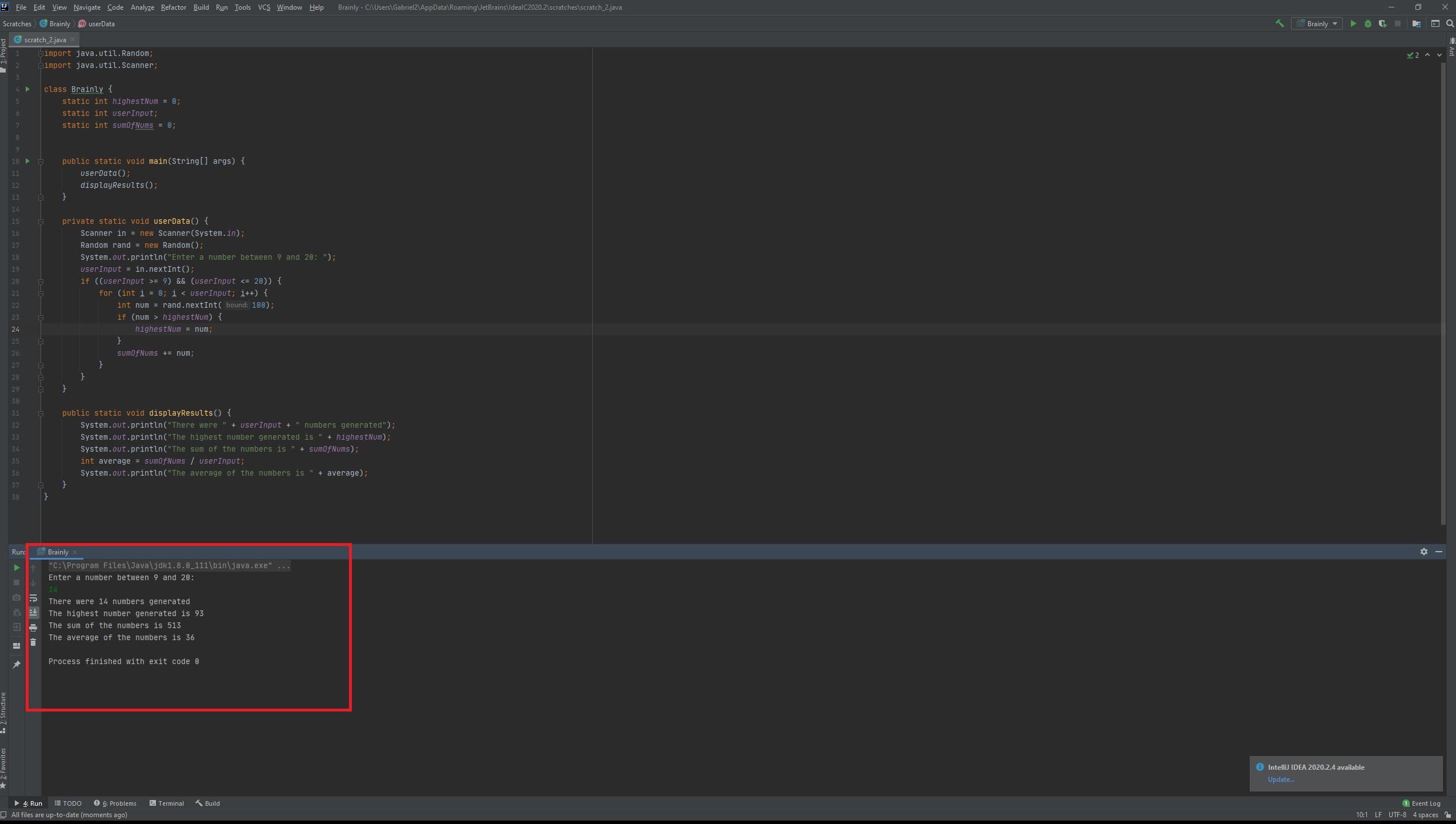Screen dimensions: 1456x824
Task: Toggle soft-wrap in the console
Action: (x=33, y=598)
